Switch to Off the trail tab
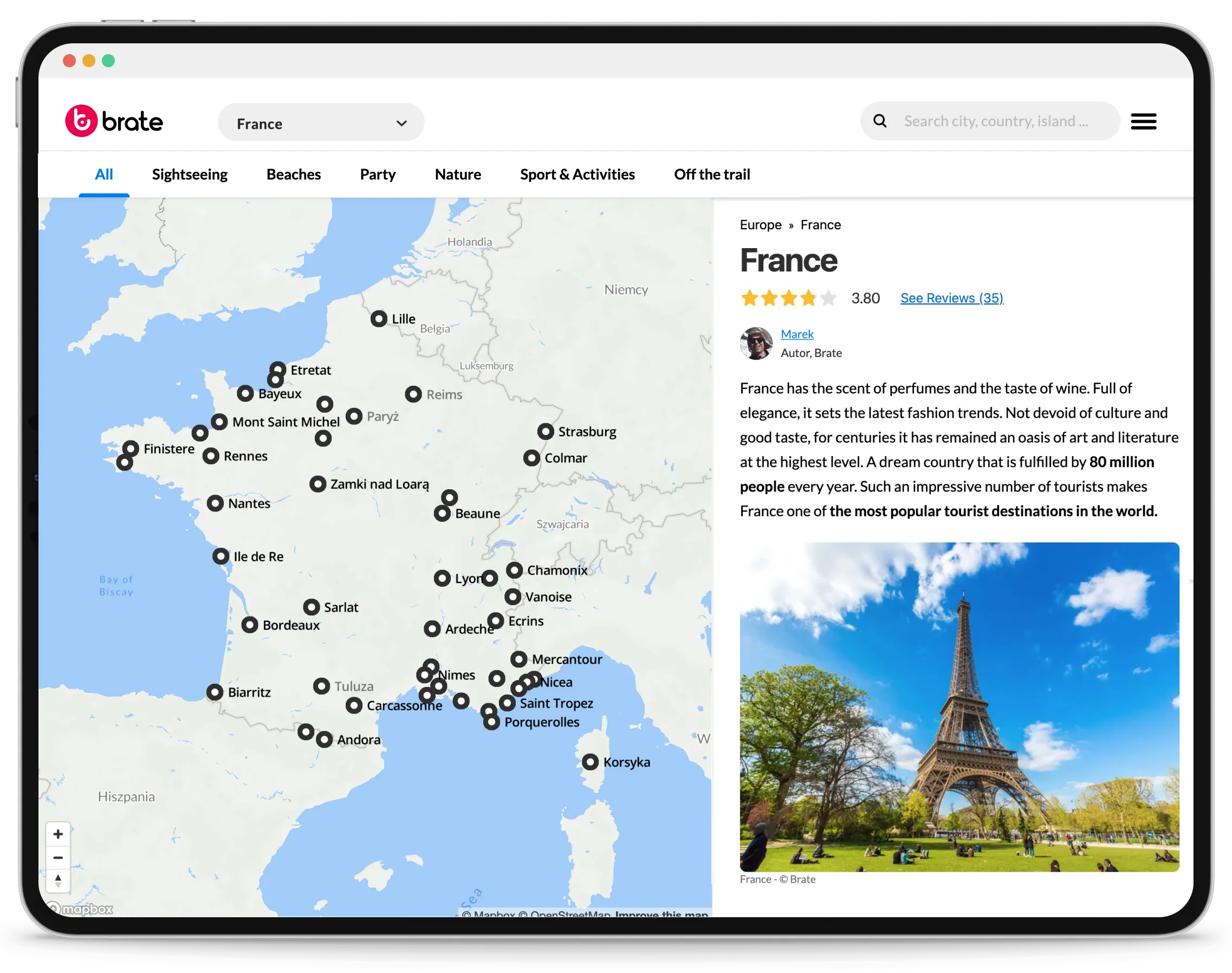1232x973 pixels. 712,174
